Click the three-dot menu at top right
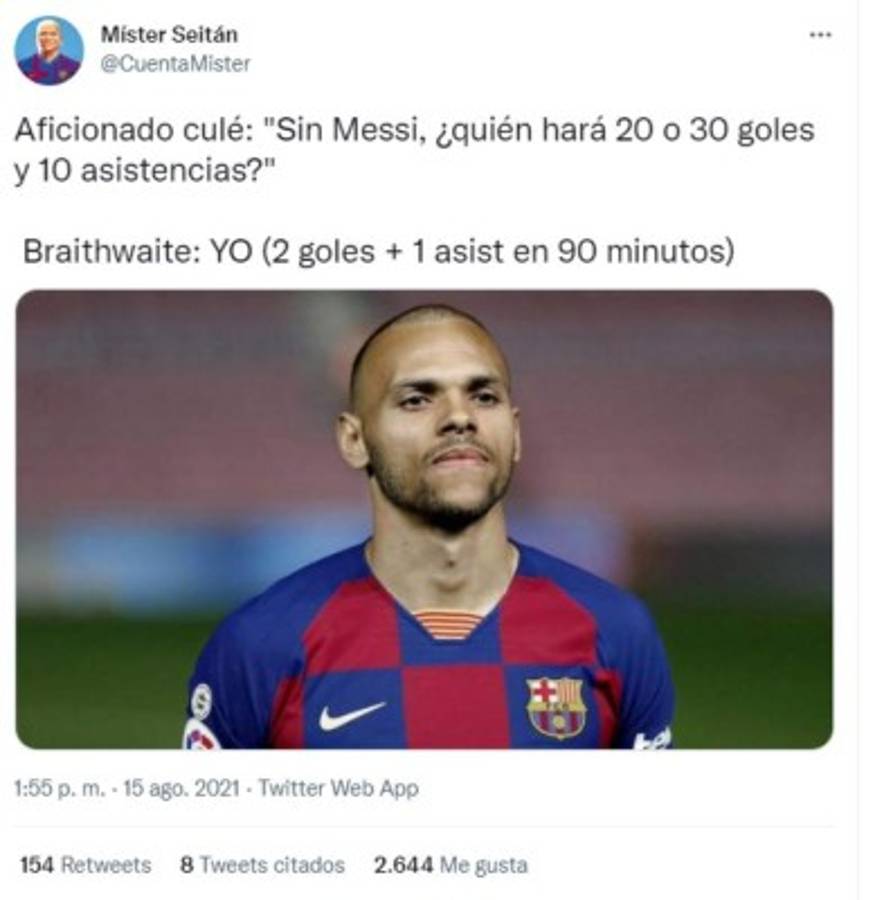 tap(822, 36)
